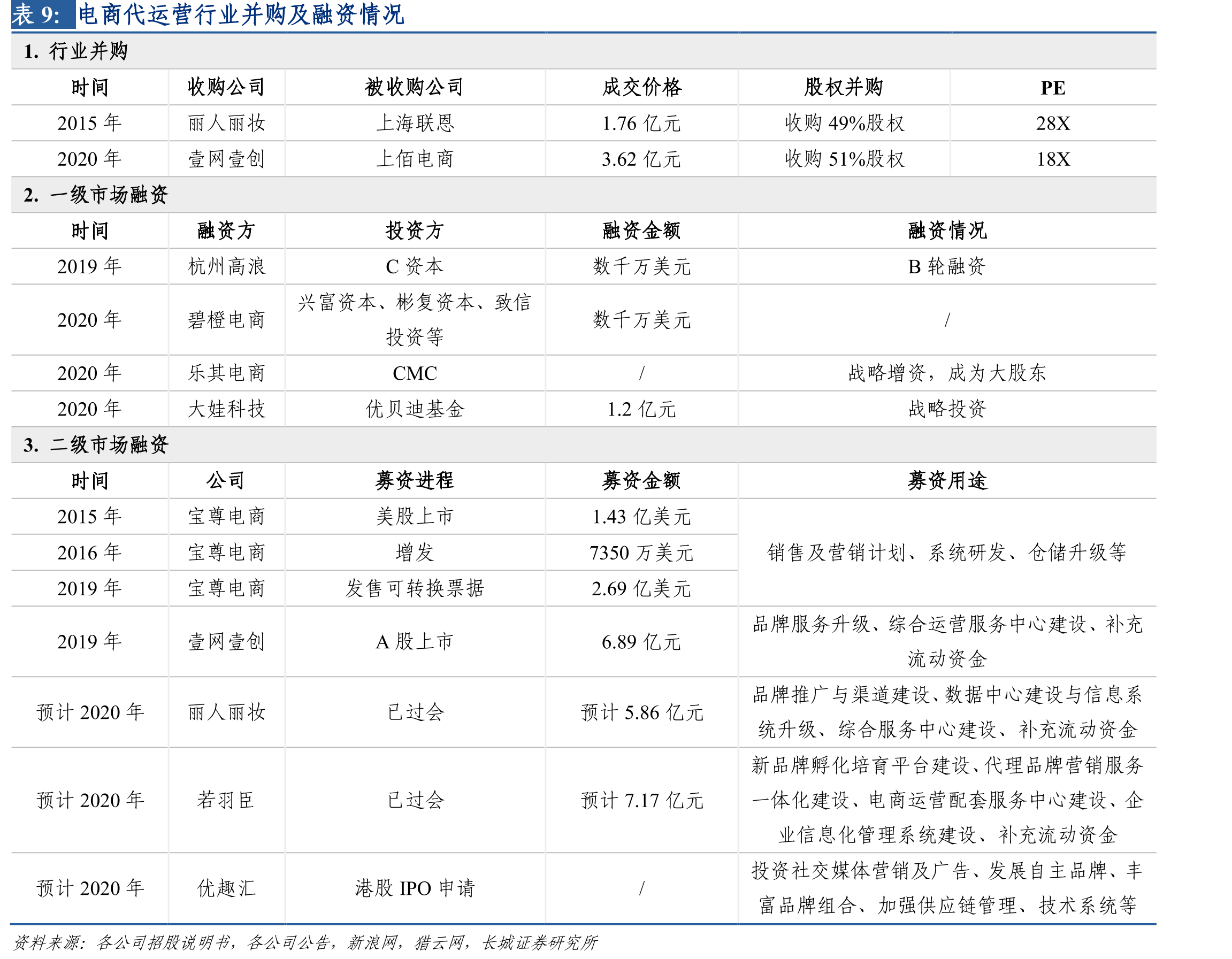Image resolution: width=1232 pixels, height=959 pixels.
Task: Select cell 碧橙电商
Action: (x=226, y=320)
